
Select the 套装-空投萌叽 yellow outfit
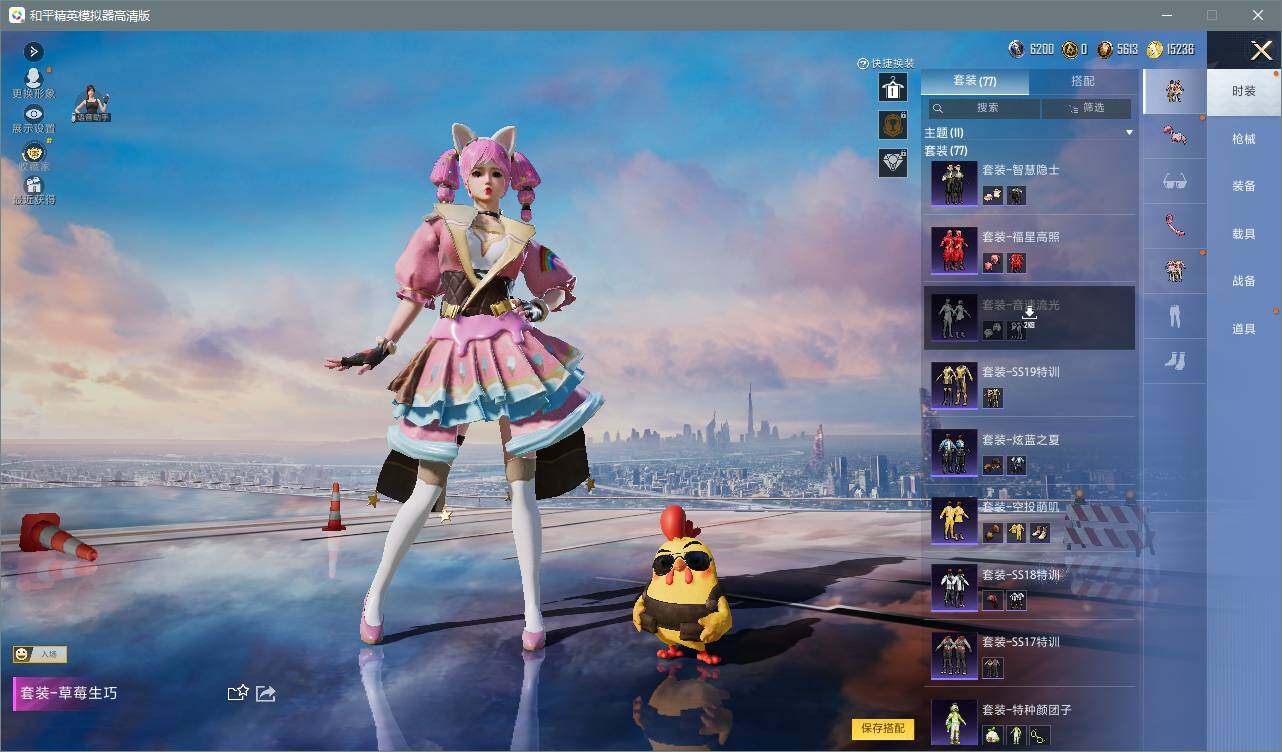[1030, 520]
